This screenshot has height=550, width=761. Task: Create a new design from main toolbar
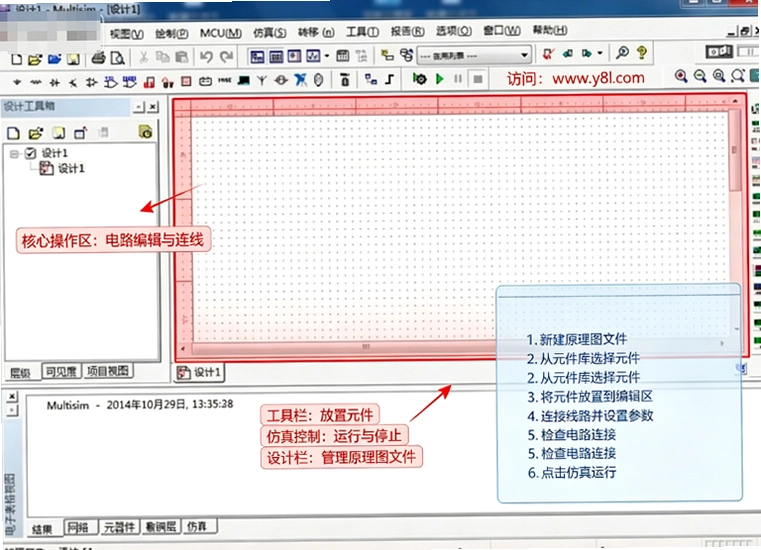[x=17, y=59]
